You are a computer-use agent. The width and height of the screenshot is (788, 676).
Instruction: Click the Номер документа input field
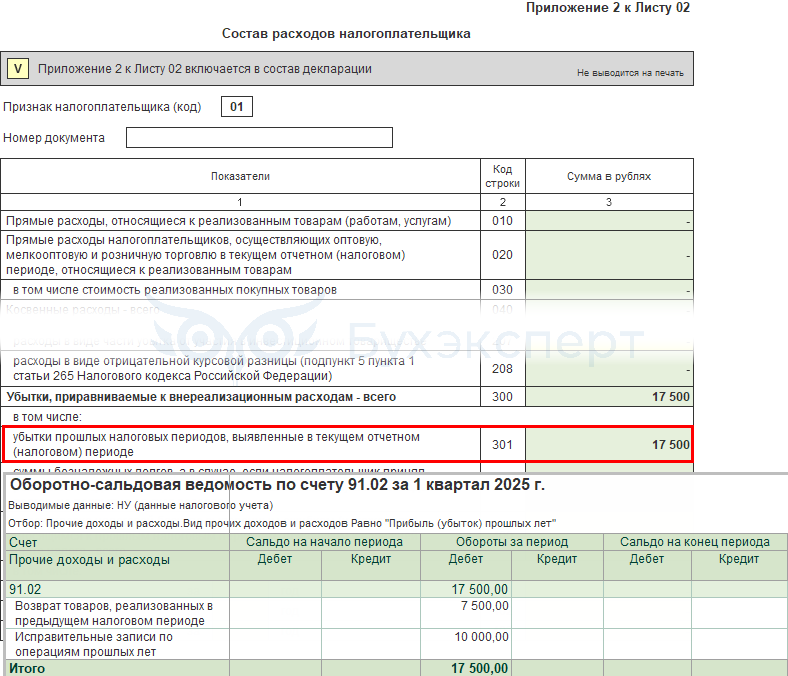pos(259,138)
